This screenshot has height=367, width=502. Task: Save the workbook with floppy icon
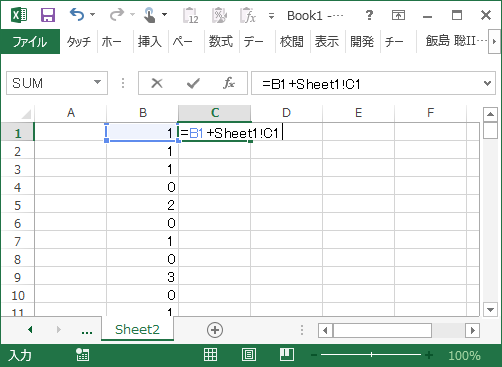pyautogui.click(x=48, y=15)
